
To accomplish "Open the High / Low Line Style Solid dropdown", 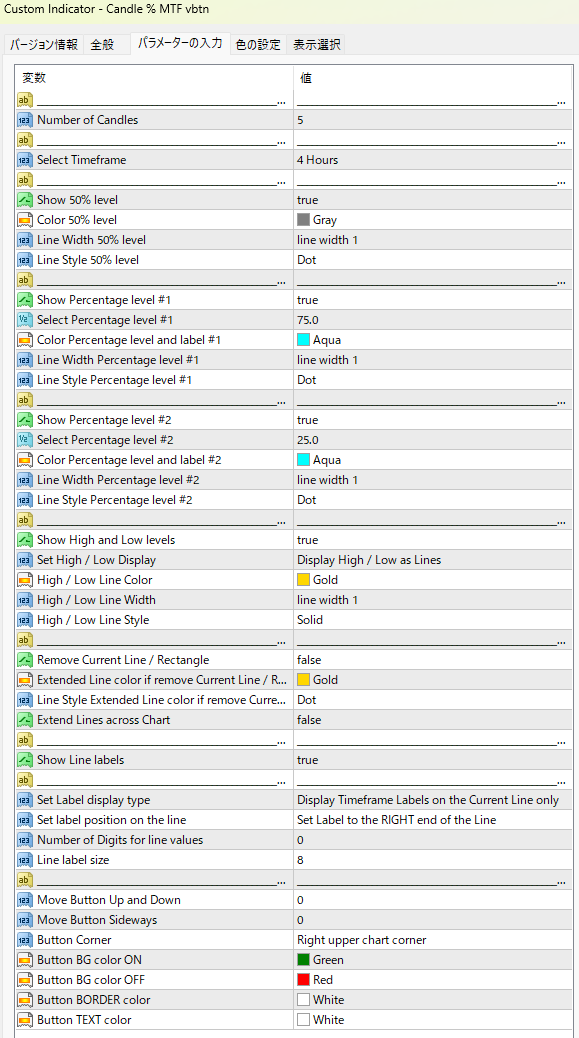I will [433, 620].
